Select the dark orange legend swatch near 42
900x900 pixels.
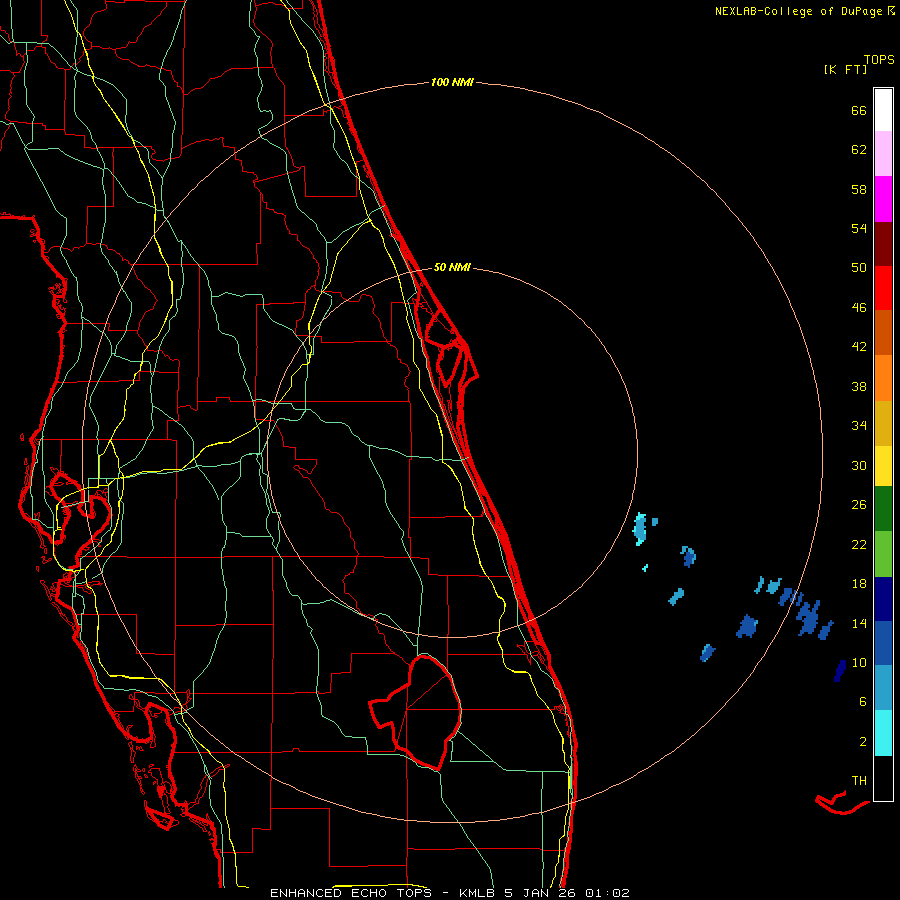[883, 333]
